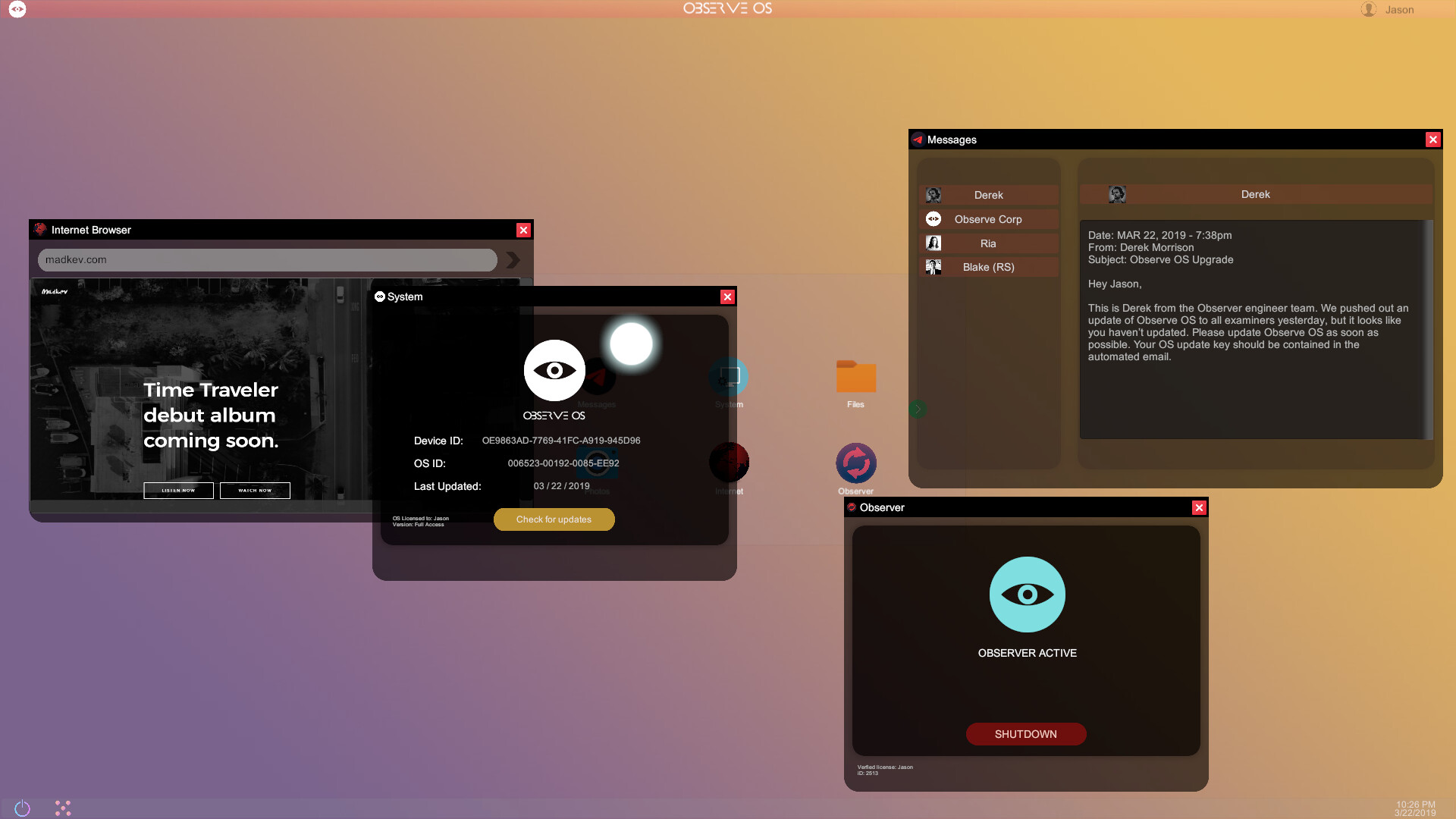Click WATCH NOW on the madkev page
The height and width of the screenshot is (819, 1456).
coord(255,491)
